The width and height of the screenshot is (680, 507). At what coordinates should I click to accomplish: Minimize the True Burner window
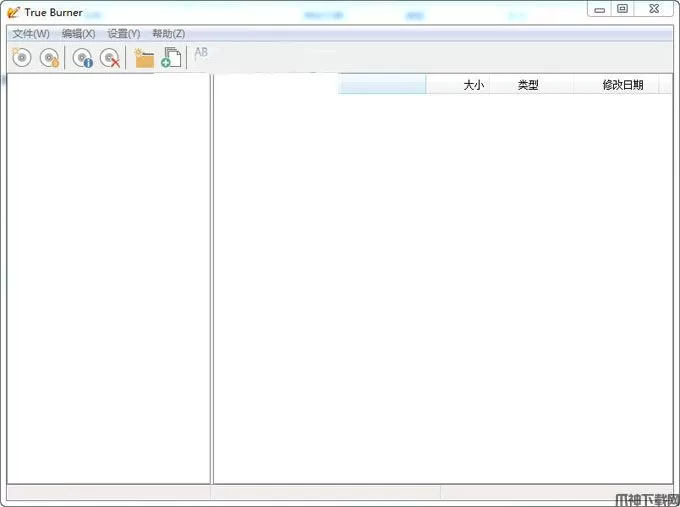point(600,10)
